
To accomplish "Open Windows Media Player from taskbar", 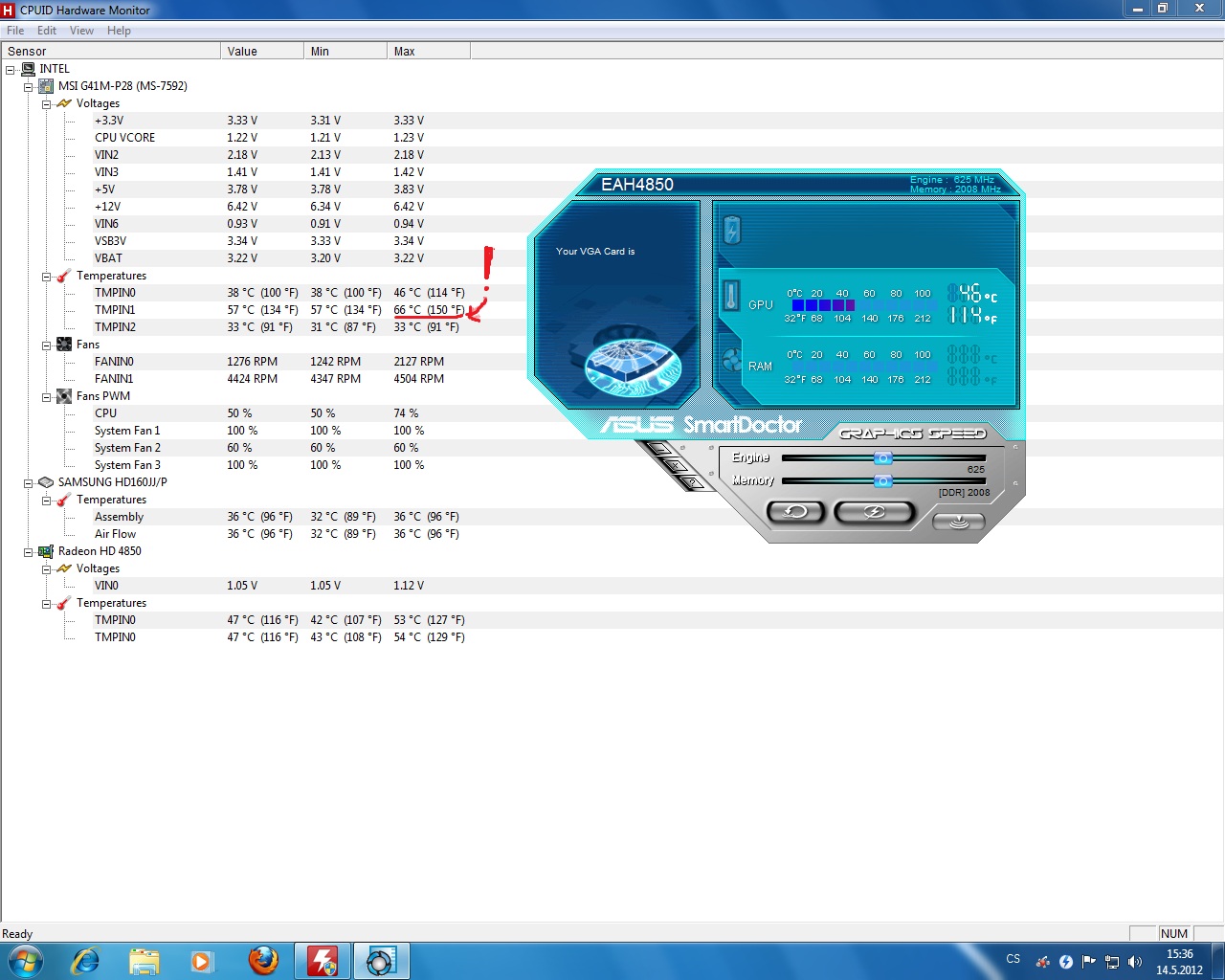I will [x=202, y=961].
